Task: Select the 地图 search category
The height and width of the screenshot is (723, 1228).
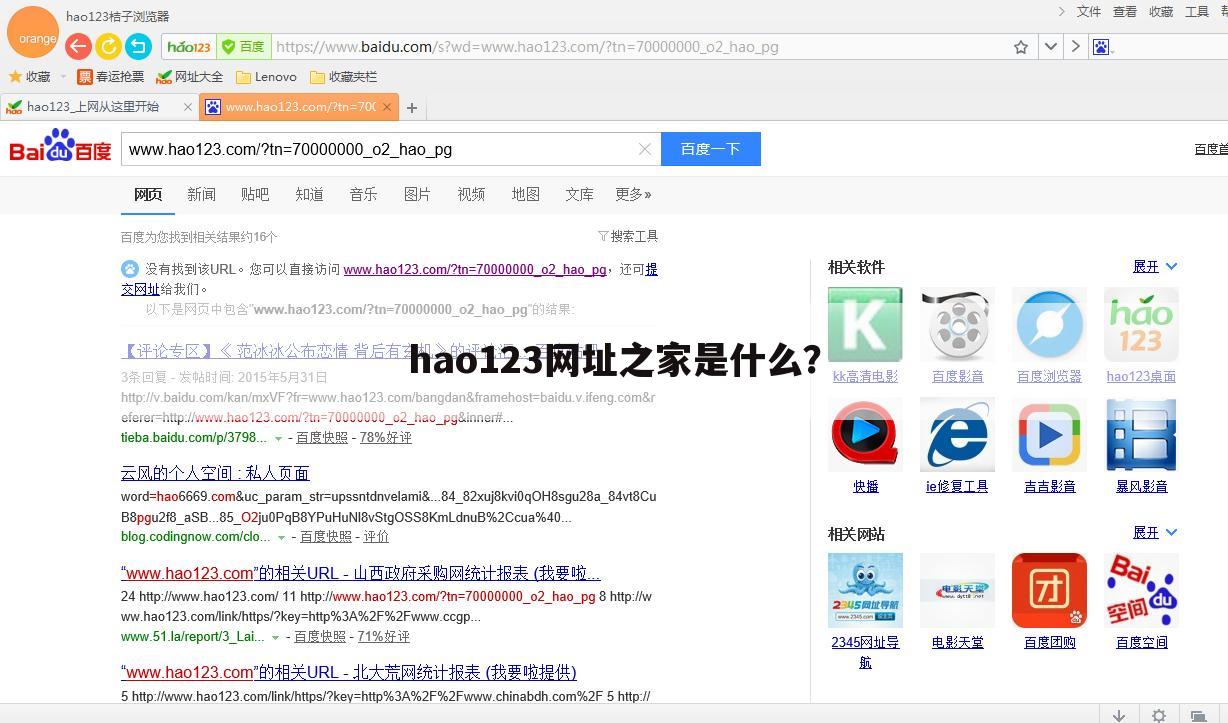Action: pyautogui.click(x=525, y=194)
